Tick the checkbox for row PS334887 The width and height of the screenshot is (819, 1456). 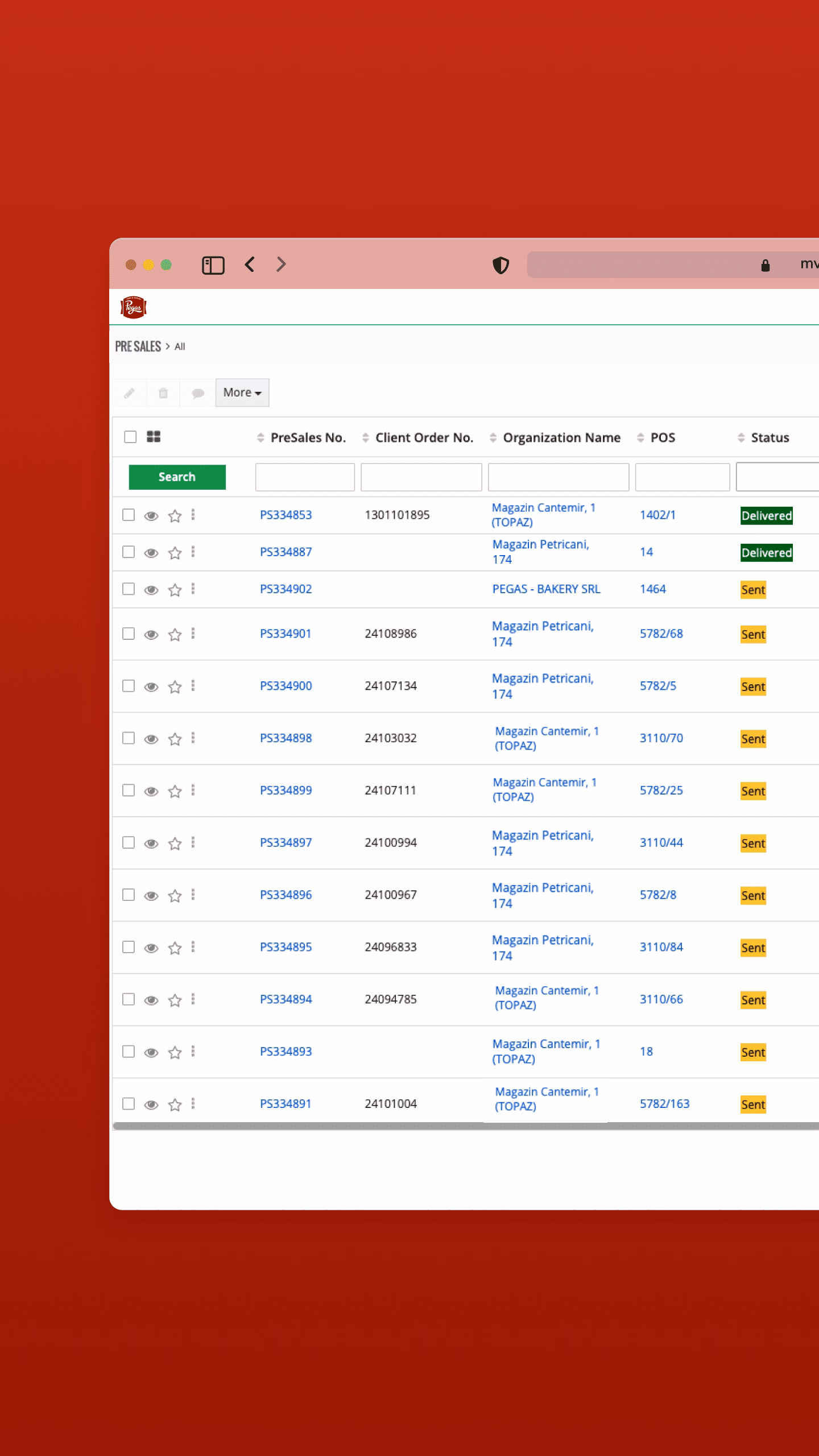pos(129,552)
